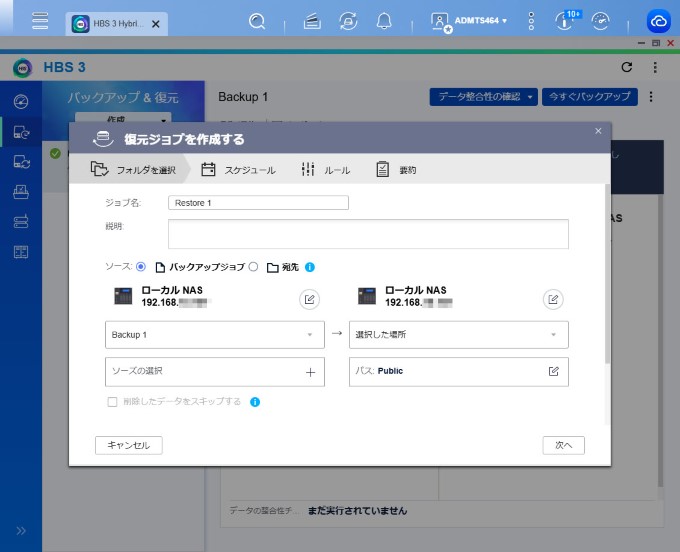The image size is (680, 552).
Task: Click the search magnifier icon in top bar
Action: tap(257, 21)
